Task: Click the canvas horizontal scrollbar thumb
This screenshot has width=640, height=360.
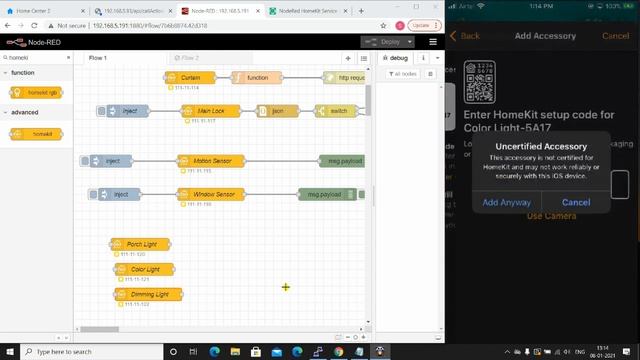Action: [99, 329]
